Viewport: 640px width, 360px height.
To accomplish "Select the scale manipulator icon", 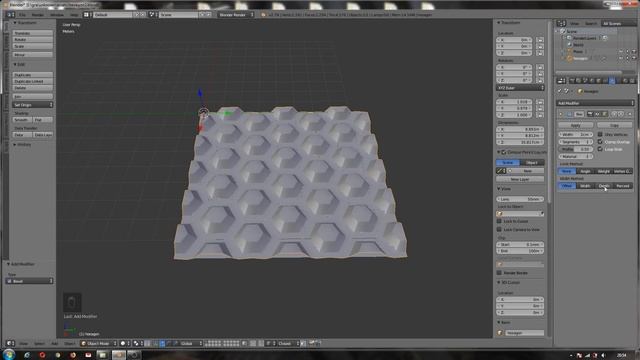I will (x=175, y=343).
